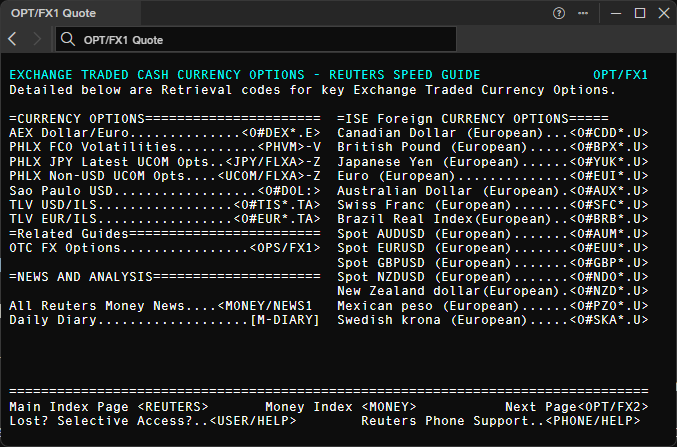This screenshot has height=447, width=677.
Task: Open Australian Dollar code <0#AUX*.U>
Action: click(609, 190)
